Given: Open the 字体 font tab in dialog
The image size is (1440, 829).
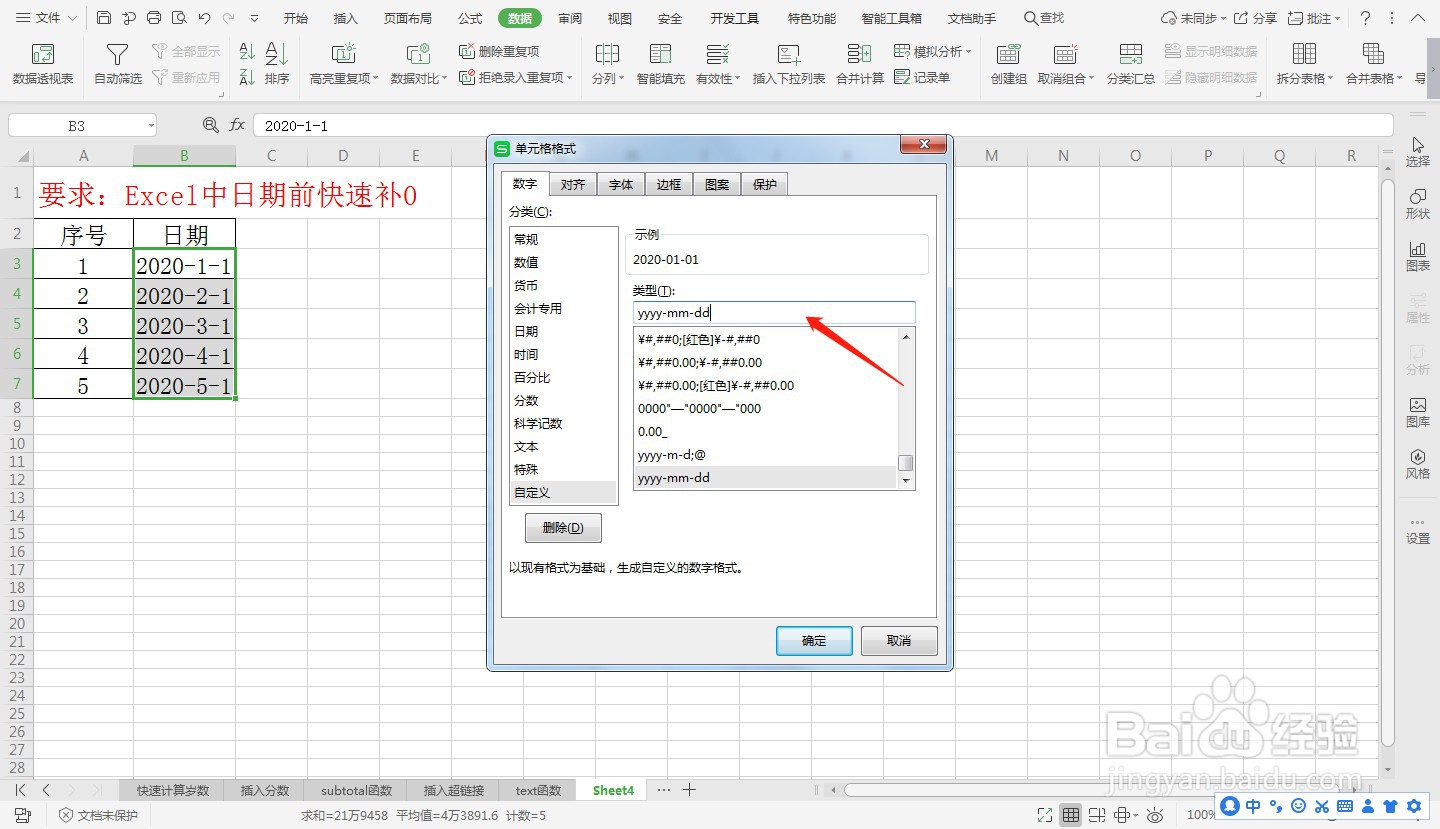Looking at the screenshot, I should tap(621, 184).
